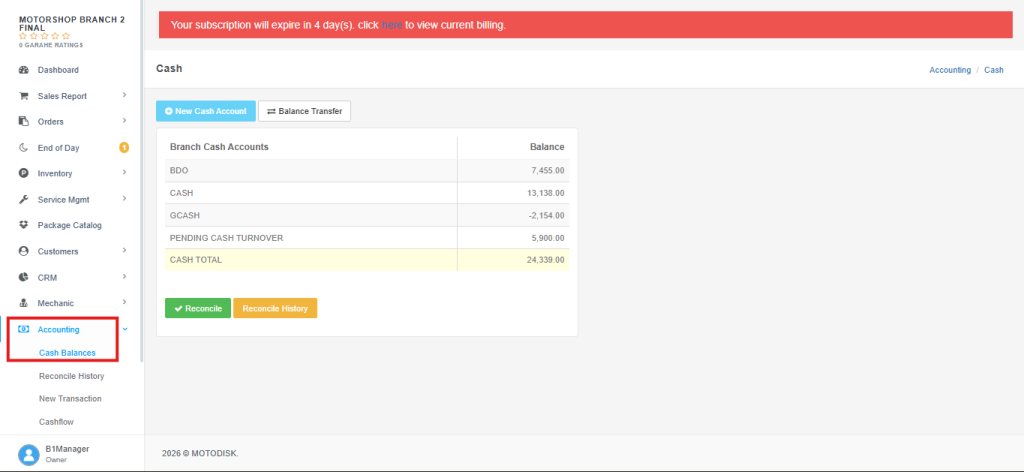Image resolution: width=1024 pixels, height=472 pixels.
Task: Click the green Reconcile button
Action: coord(198,308)
